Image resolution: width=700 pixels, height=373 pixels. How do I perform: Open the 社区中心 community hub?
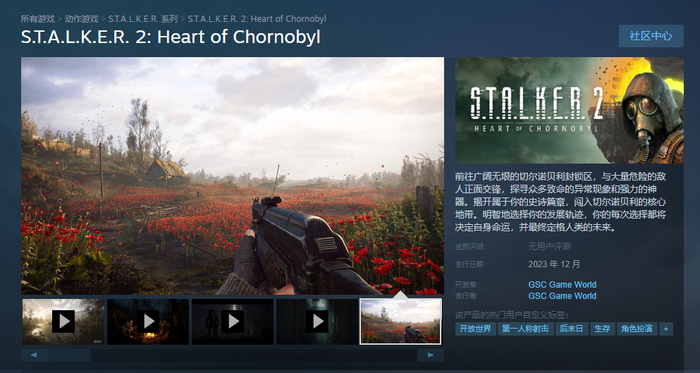tap(651, 36)
